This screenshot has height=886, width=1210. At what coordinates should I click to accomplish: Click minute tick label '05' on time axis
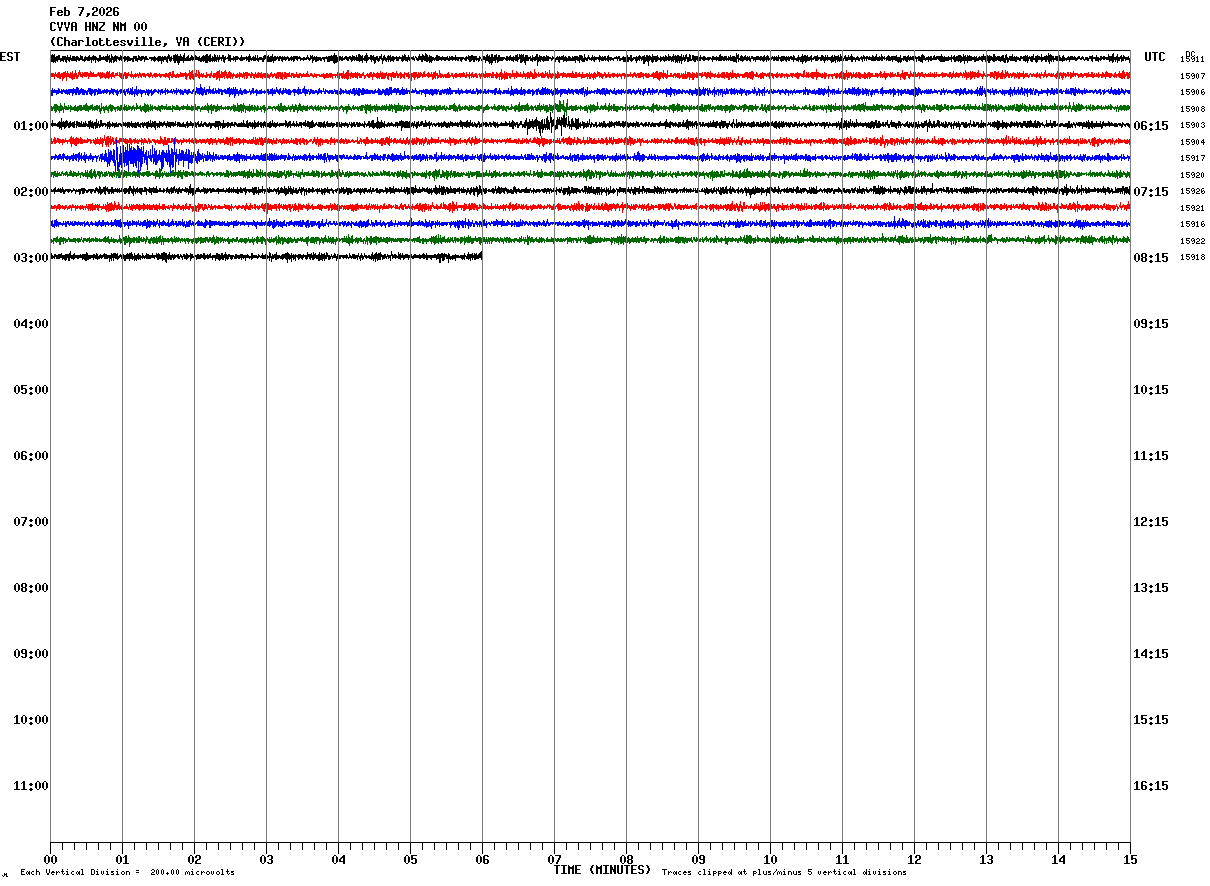(410, 860)
